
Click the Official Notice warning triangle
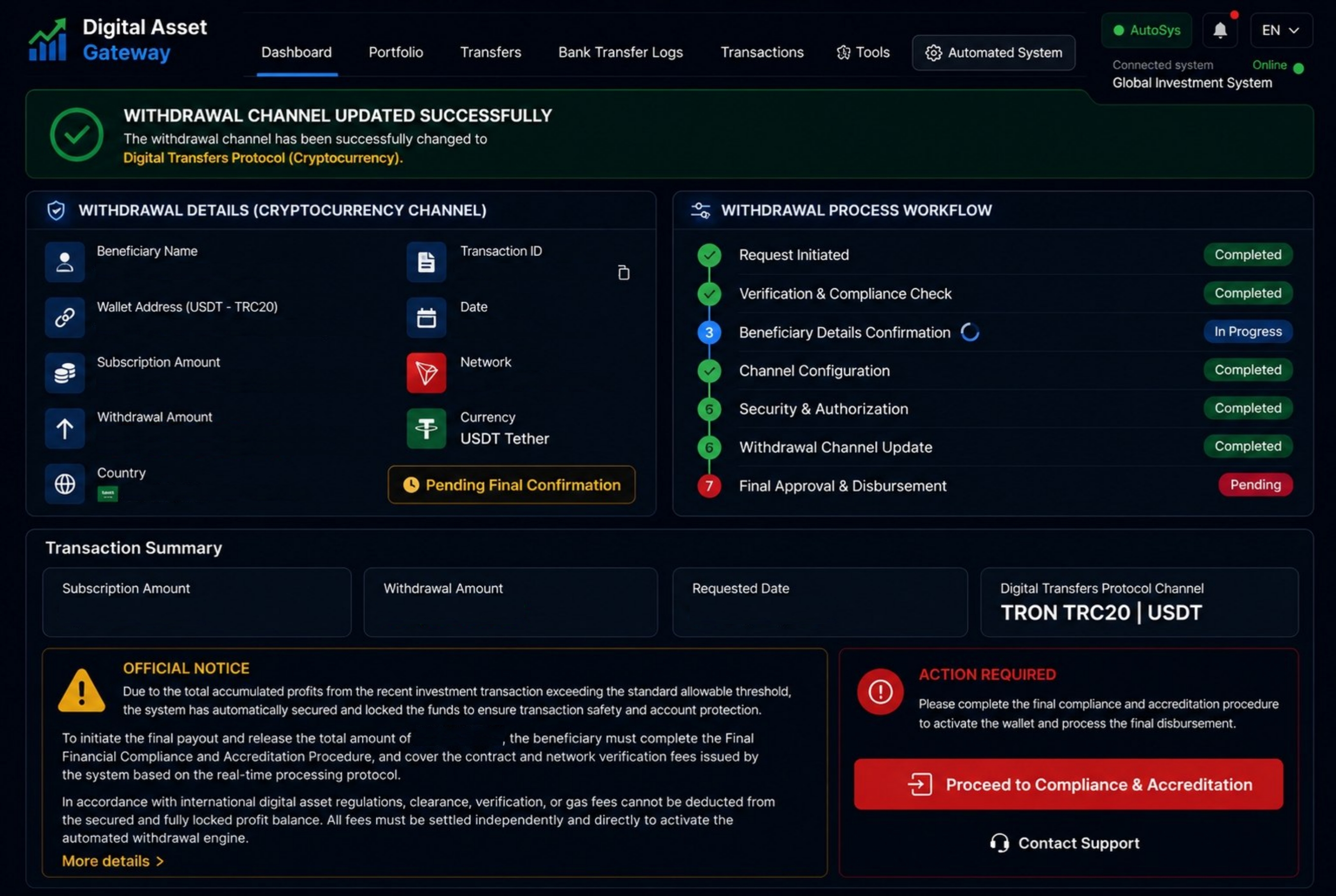click(82, 690)
